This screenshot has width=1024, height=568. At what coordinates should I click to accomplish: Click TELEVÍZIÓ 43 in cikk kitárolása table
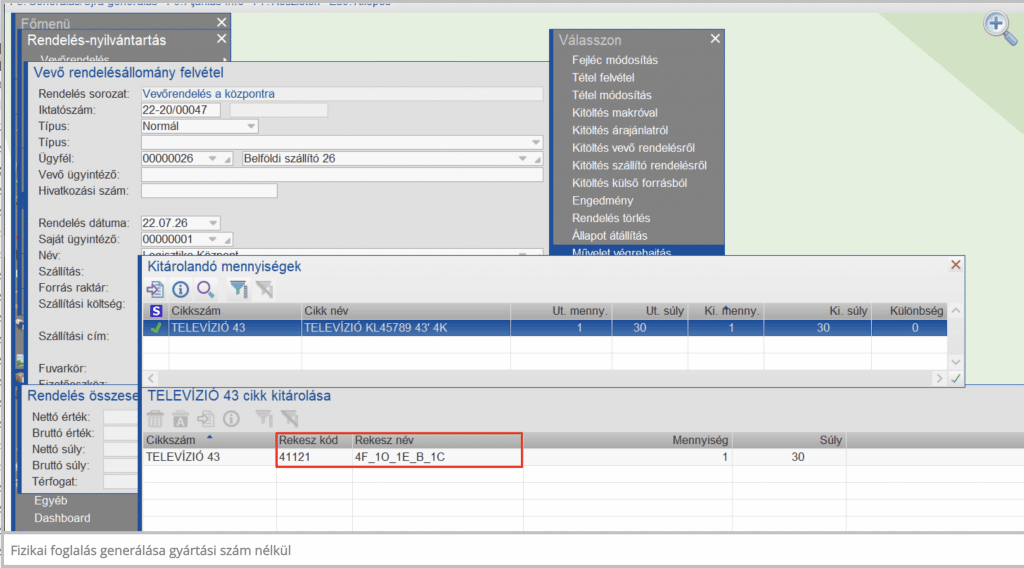209,457
